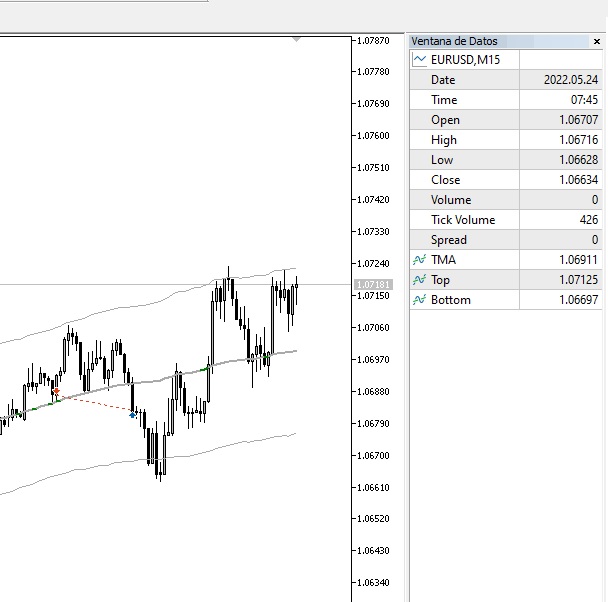Viewport: 608px width, 602px height.
Task: Select the Bottom value 1.06697
Action: pos(579,300)
